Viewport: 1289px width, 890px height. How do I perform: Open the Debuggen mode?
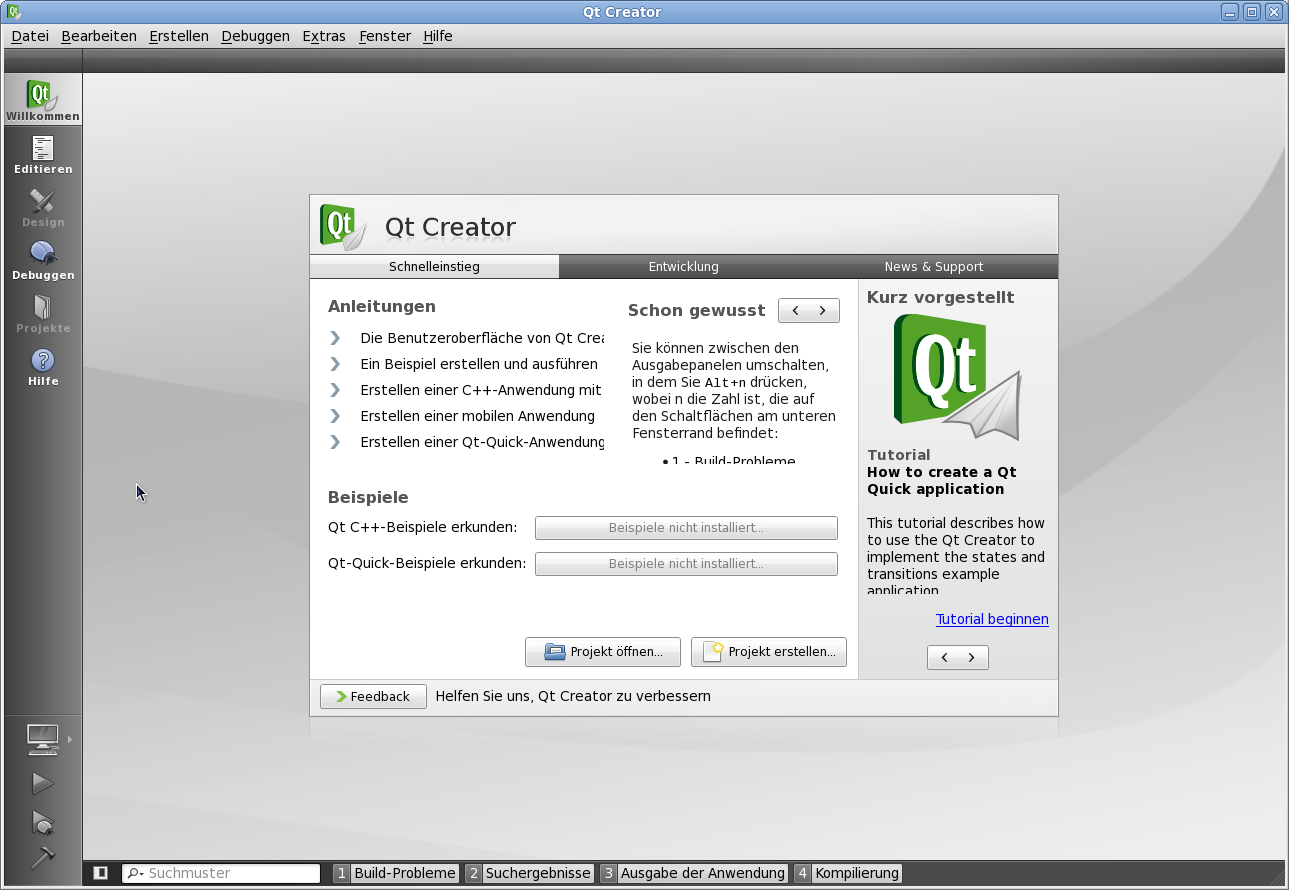42,260
